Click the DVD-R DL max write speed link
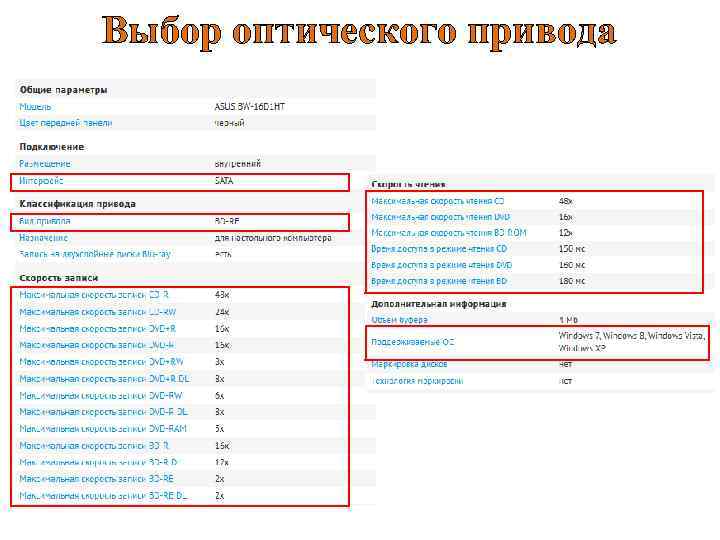 pyautogui.click(x=103, y=412)
